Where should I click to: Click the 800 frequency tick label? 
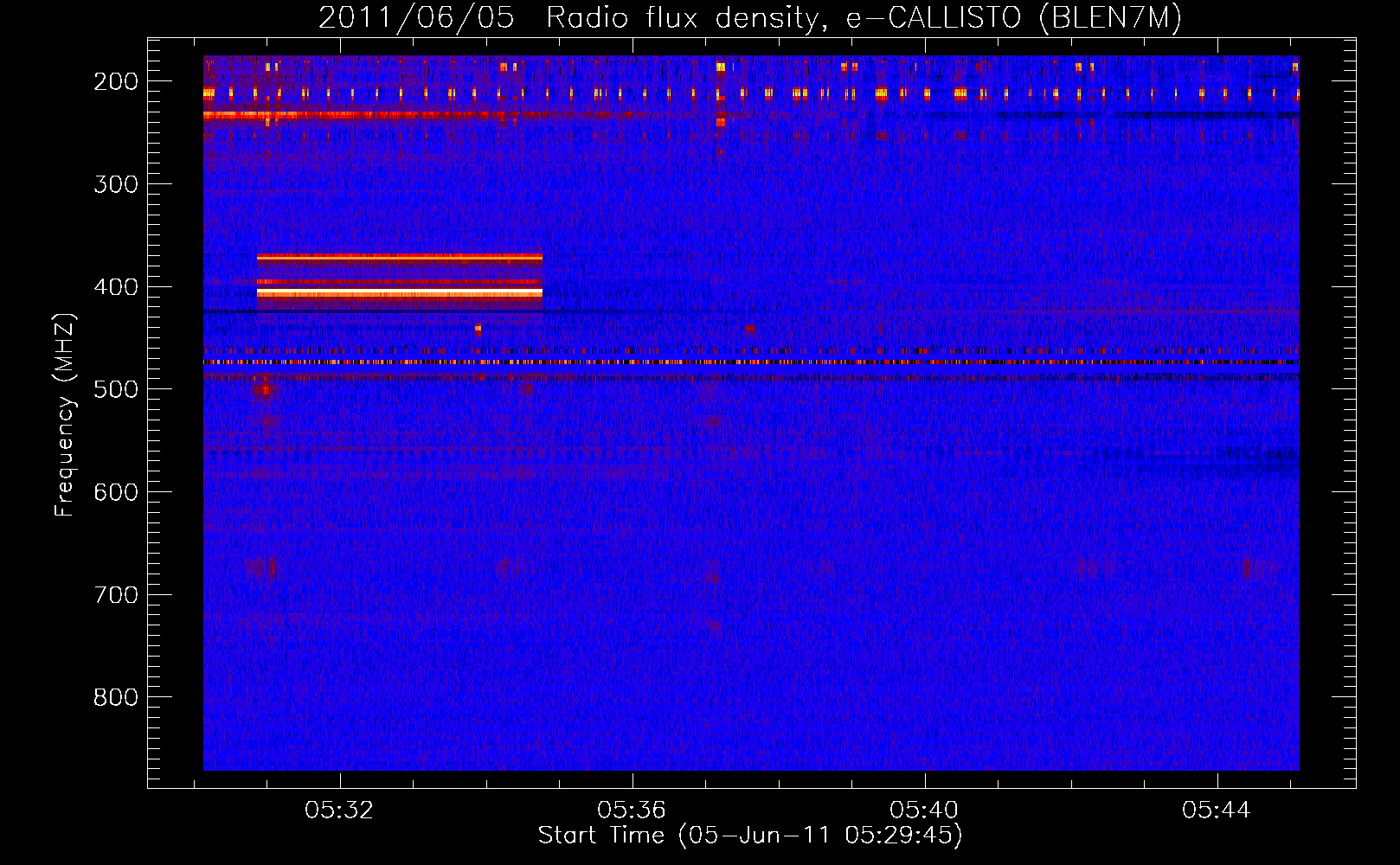click(x=115, y=697)
